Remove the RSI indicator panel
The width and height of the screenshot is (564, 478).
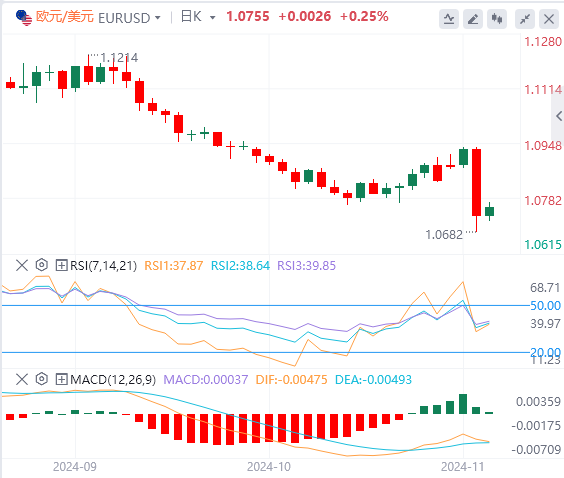[x=22, y=265]
